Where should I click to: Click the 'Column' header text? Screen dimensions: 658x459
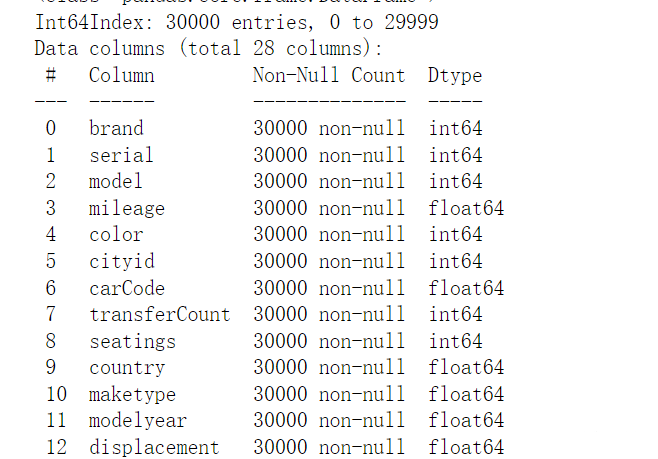click(122, 76)
